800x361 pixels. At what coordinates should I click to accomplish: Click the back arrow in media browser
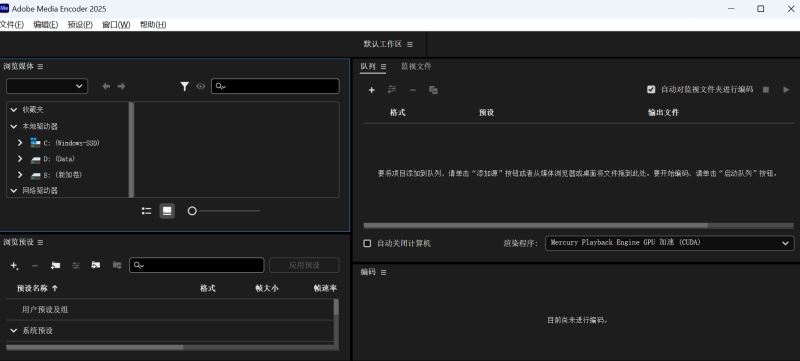(x=106, y=86)
